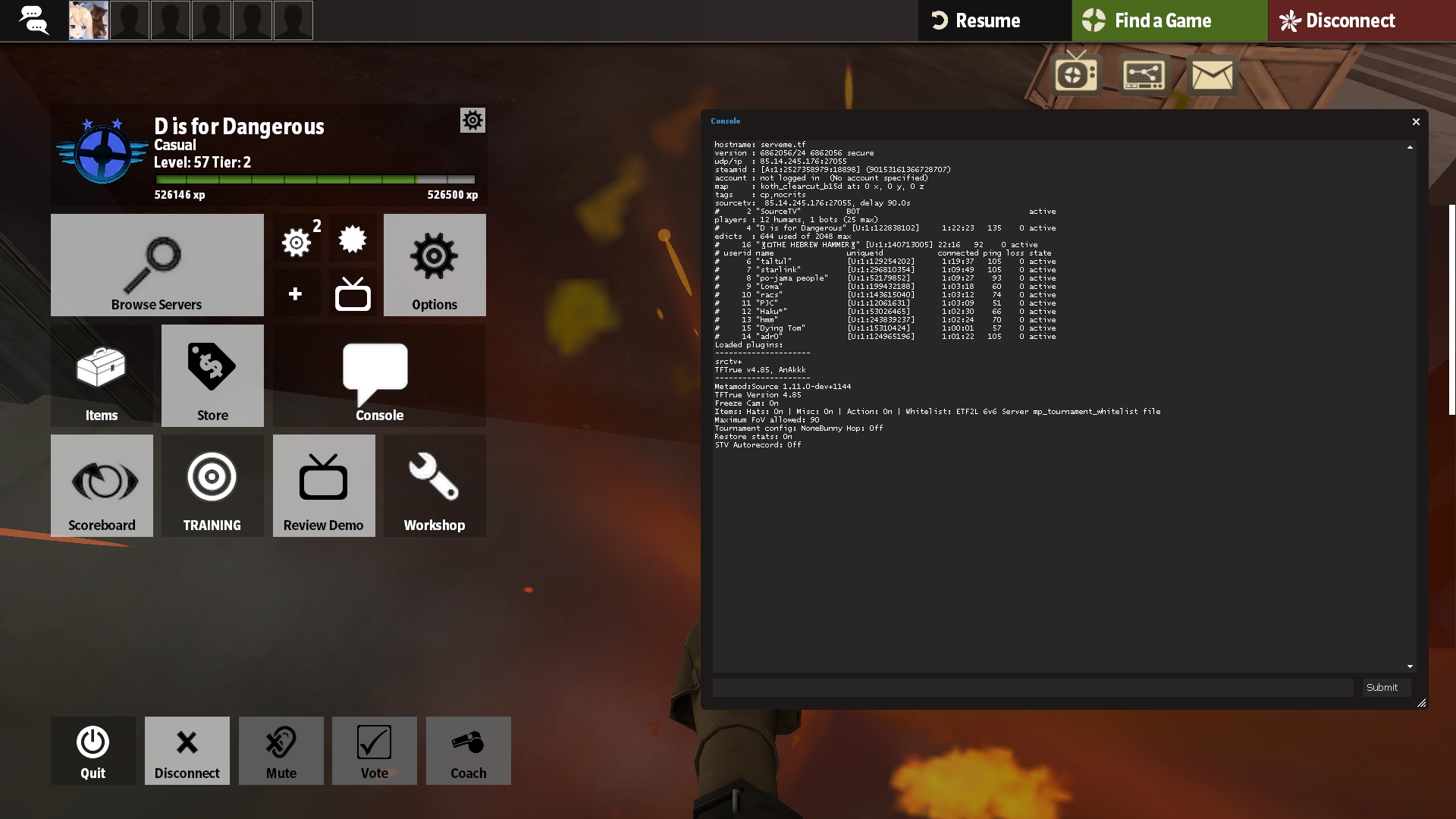This screenshot has width=1456, height=819.
Task: Open profile settings gear icon
Action: pos(472,120)
